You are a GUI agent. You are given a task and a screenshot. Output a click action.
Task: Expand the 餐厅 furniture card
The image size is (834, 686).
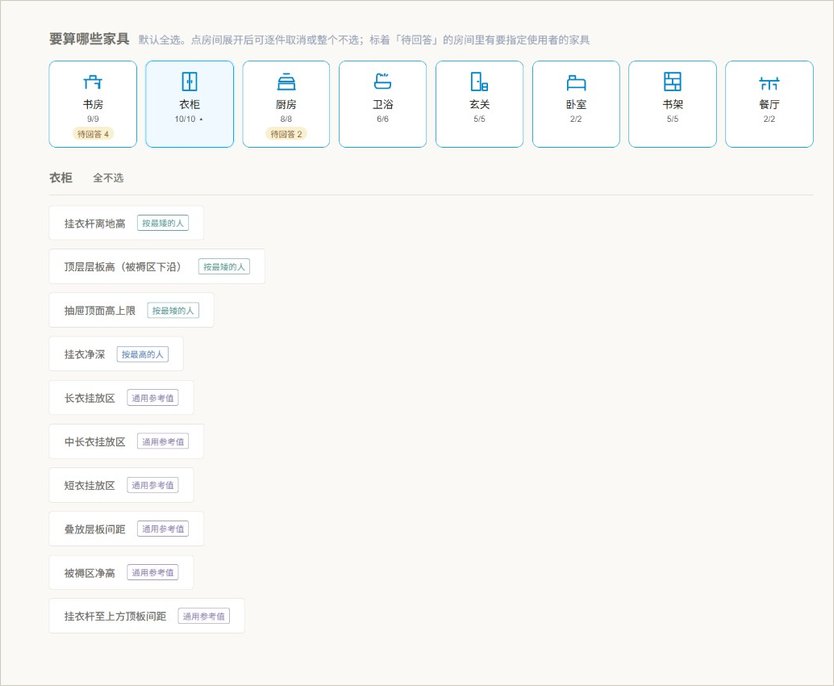pos(769,104)
